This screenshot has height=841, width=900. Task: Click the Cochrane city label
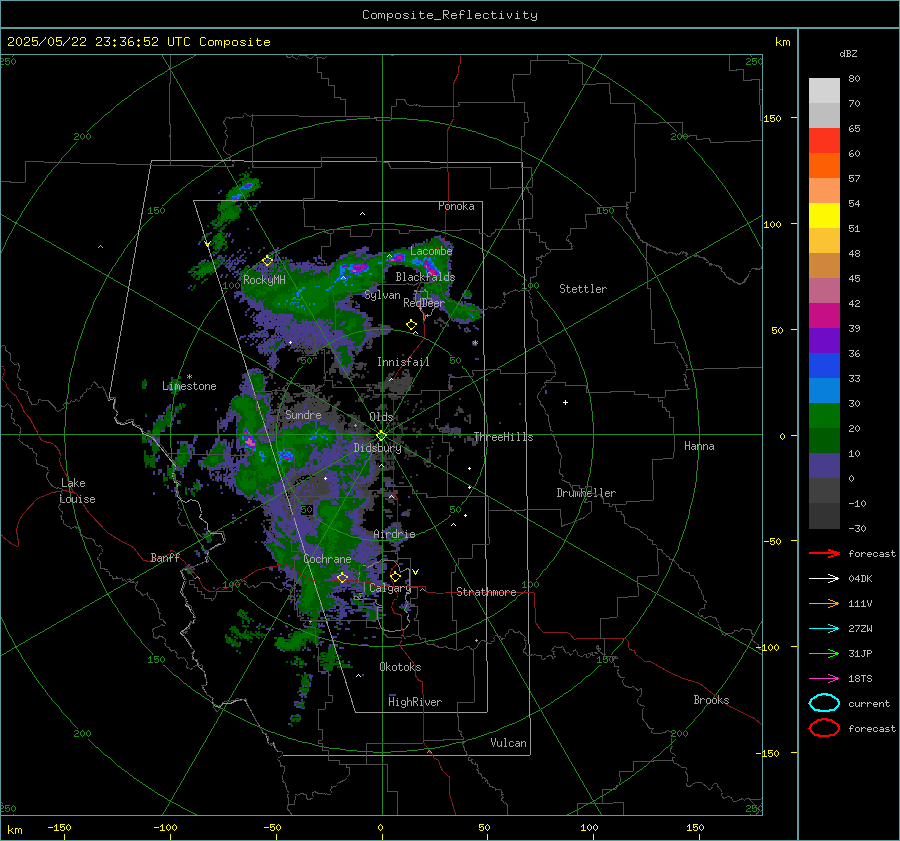(x=327, y=559)
